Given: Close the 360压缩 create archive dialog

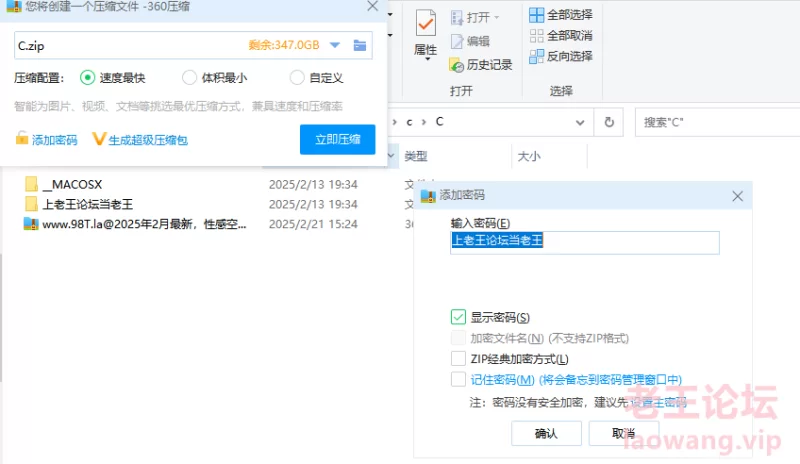Looking at the screenshot, I should click(372, 6).
